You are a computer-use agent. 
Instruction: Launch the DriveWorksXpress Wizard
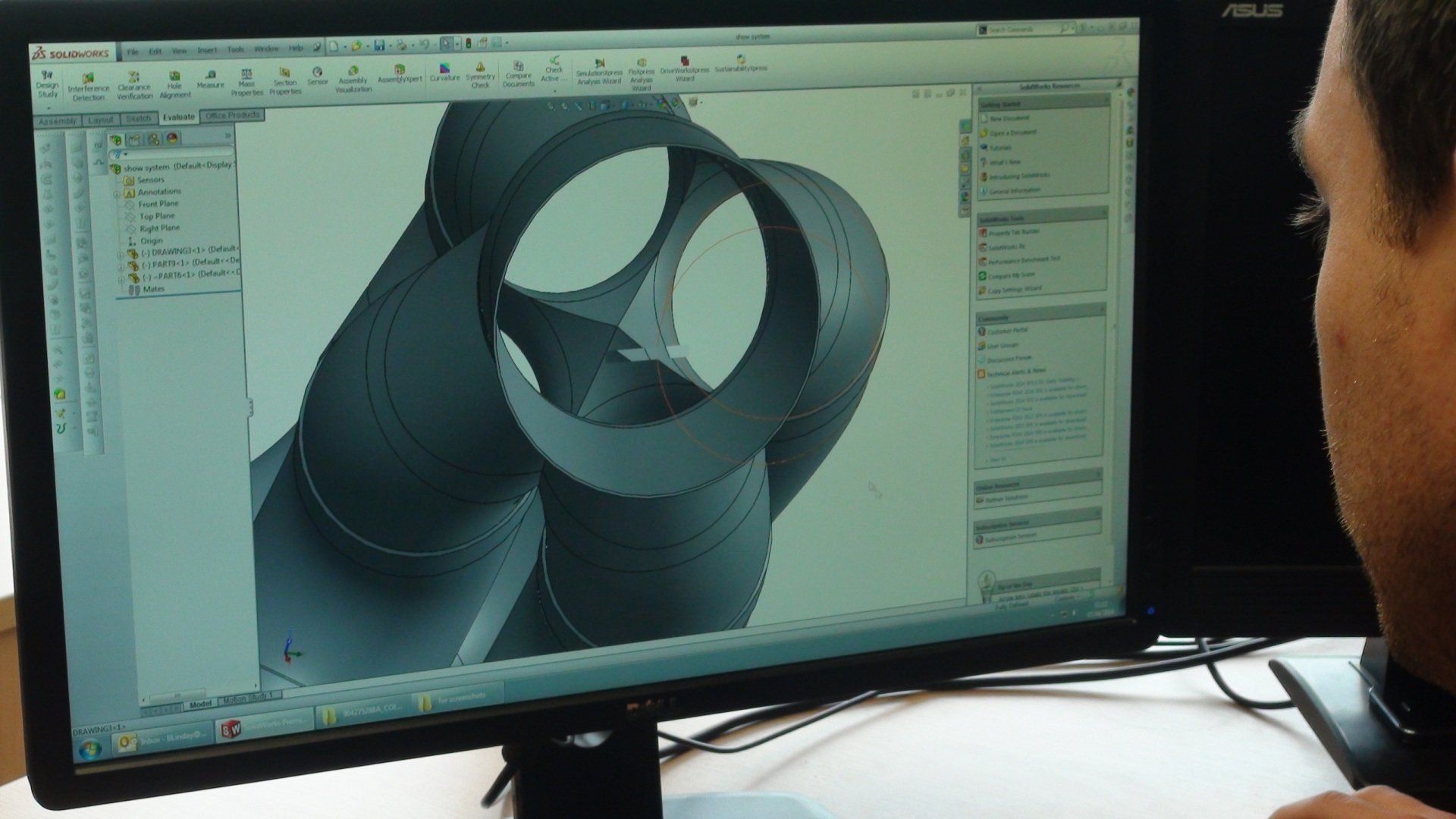click(684, 69)
